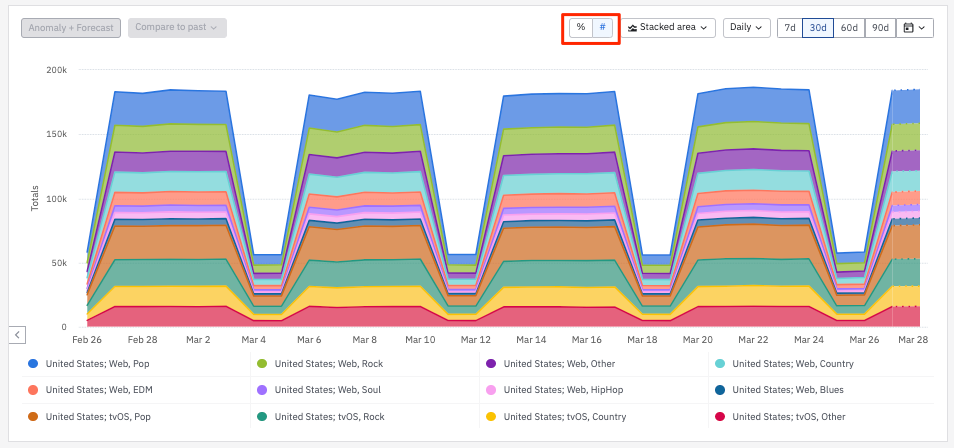
Task: Click the red tvOS, Other legend dot
Action: tap(720, 416)
